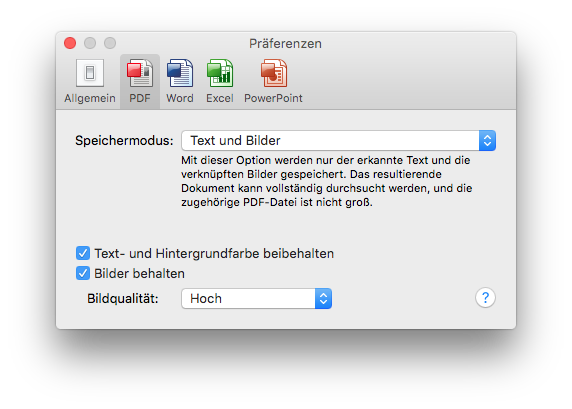Switch to the Word tab label

[180, 98]
